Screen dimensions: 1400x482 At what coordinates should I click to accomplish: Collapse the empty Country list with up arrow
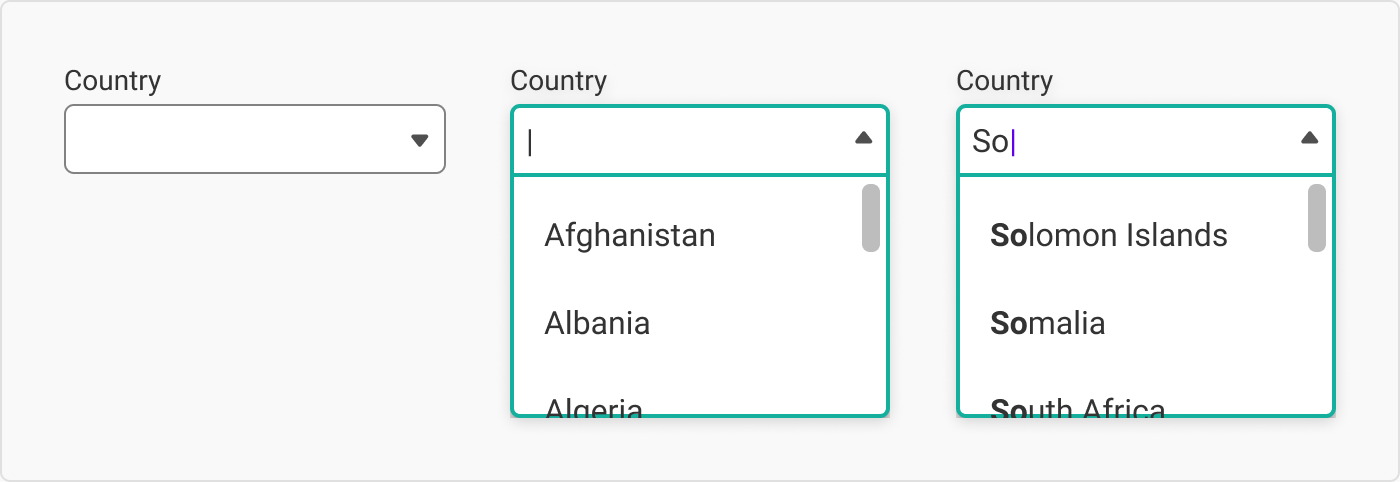coord(864,138)
